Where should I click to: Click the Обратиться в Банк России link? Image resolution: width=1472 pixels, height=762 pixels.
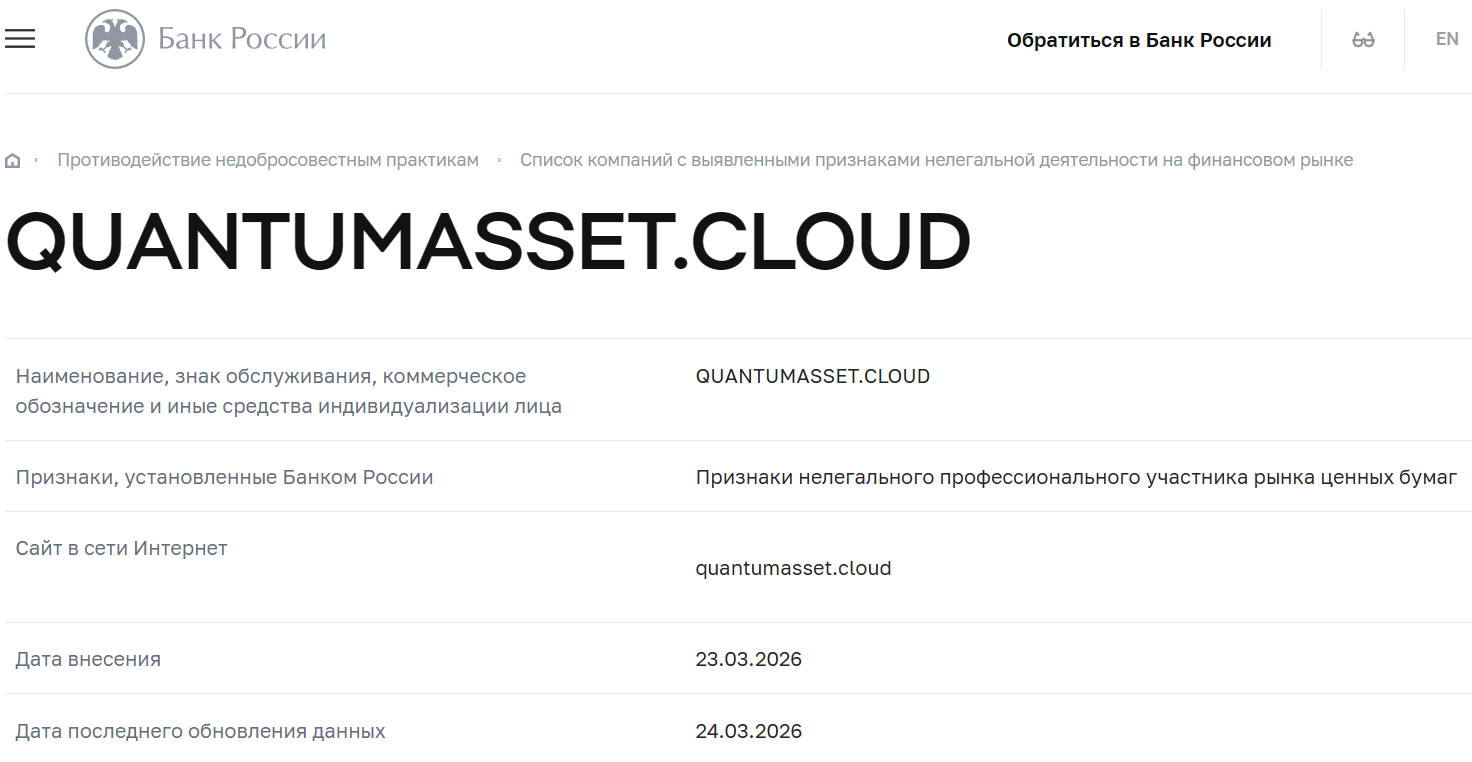[1139, 39]
